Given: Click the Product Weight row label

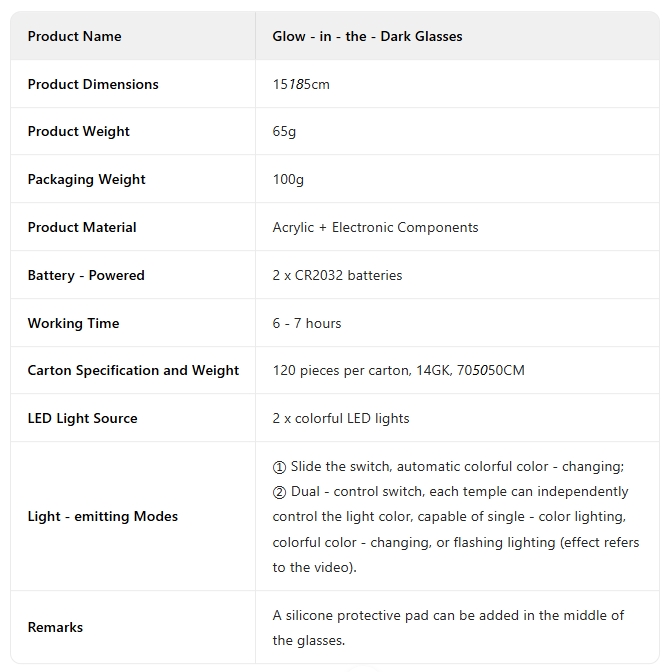Looking at the screenshot, I should (x=78, y=132).
